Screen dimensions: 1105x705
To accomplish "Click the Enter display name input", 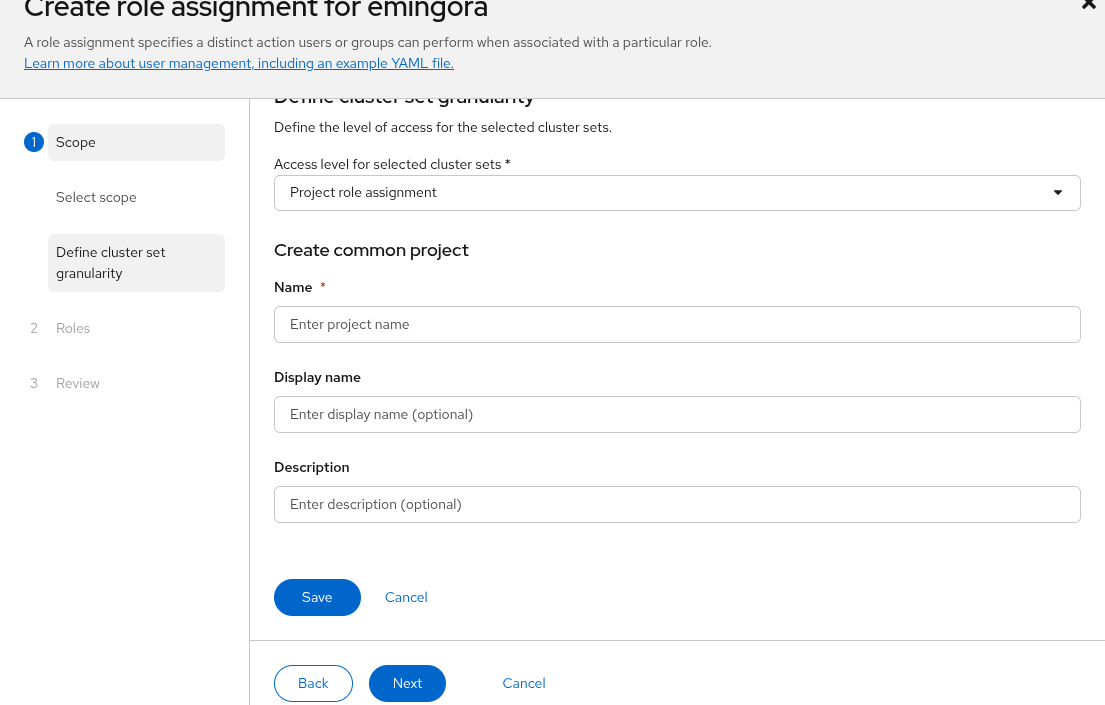I will coord(676,414).
